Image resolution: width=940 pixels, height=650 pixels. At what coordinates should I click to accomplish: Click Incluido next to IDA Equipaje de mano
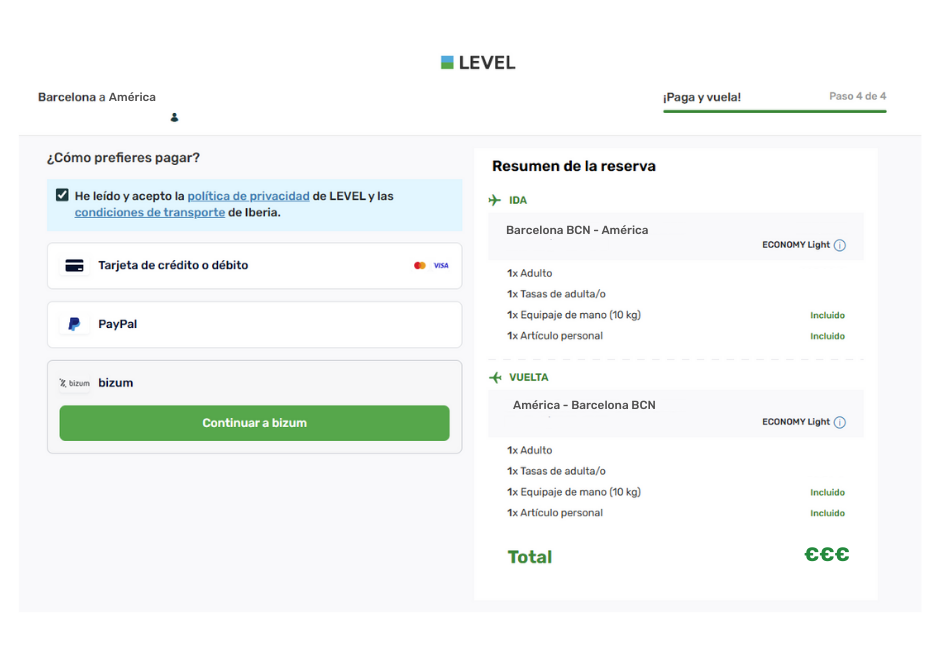click(x=827, y=315)
